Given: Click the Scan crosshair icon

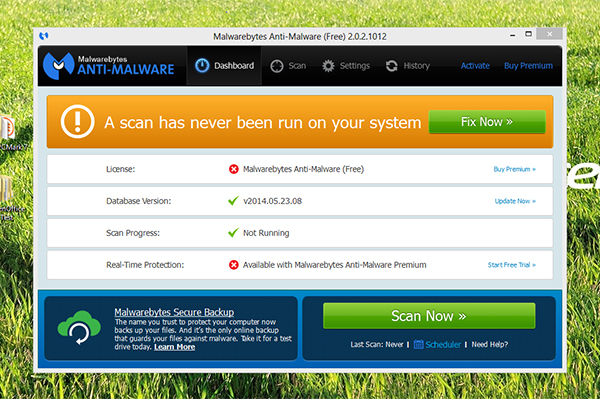Looking at the screenshot, I should (277, 66).
